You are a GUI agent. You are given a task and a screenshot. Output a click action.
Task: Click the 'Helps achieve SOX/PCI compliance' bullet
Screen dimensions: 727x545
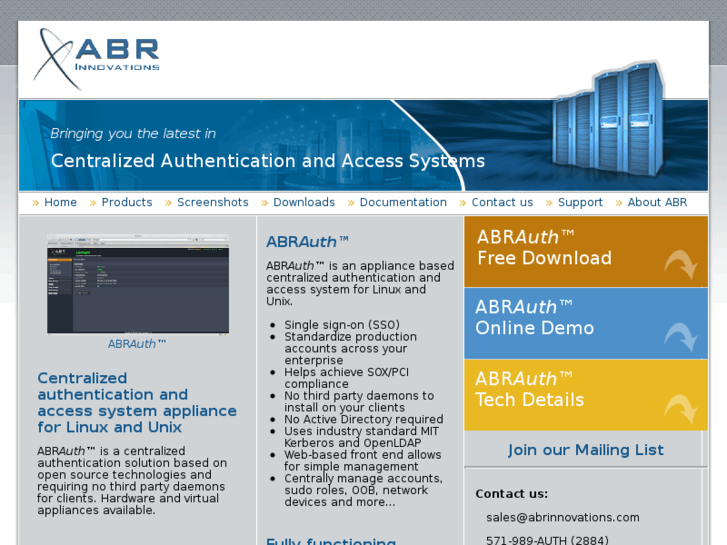(x=346, y=378)
